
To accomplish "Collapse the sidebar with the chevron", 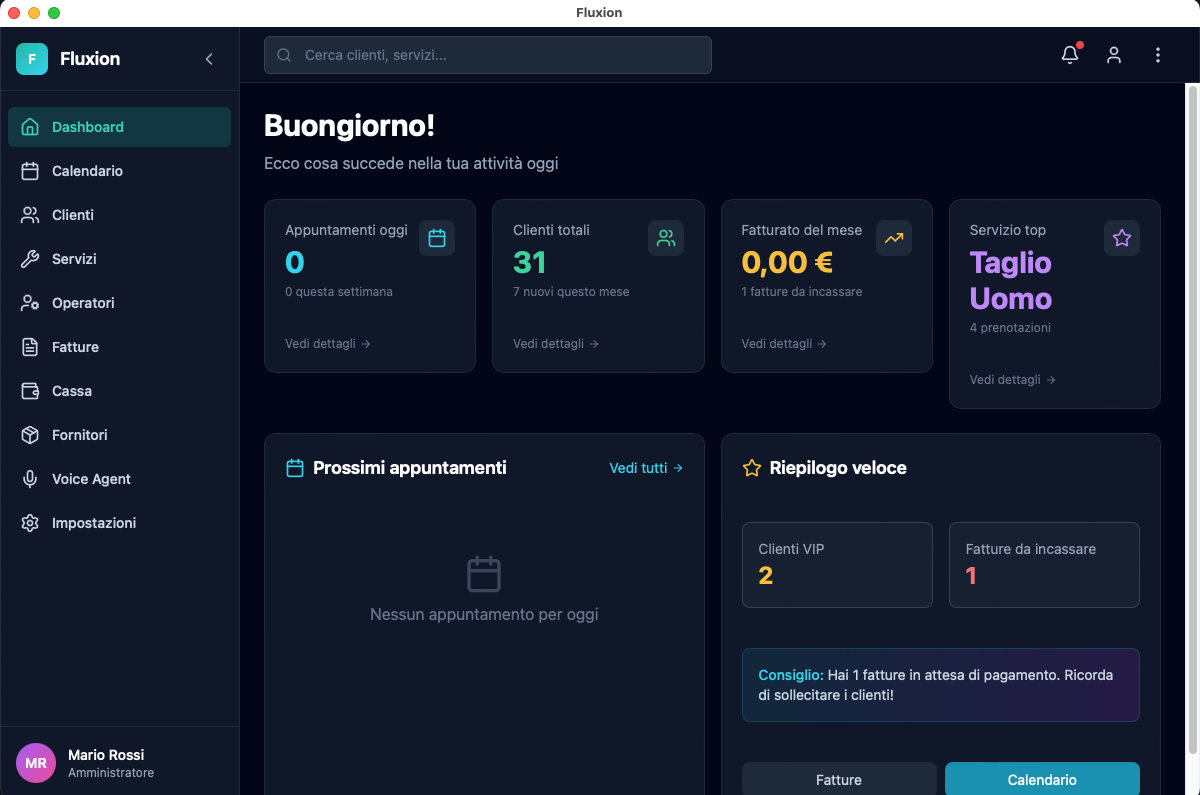I will [x=209, y=59].
